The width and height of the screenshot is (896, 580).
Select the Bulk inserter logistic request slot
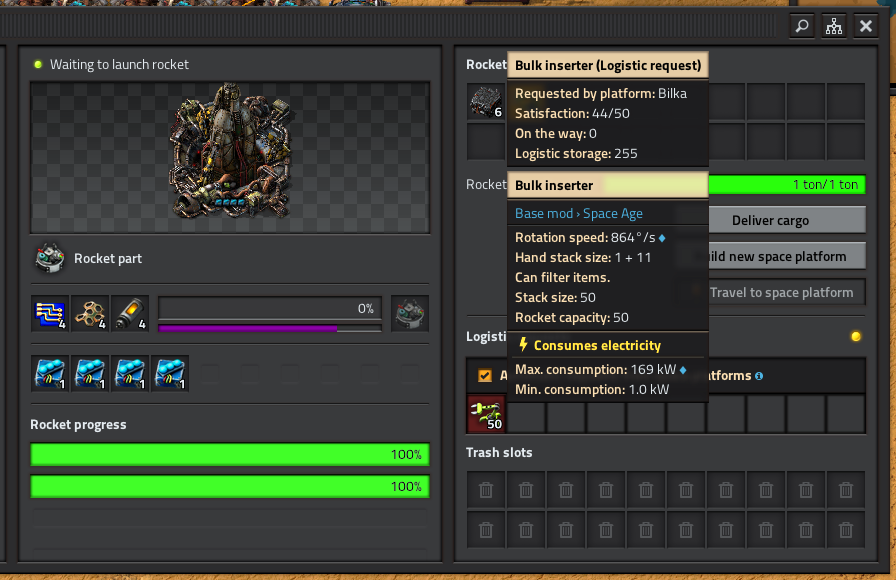click(486, 414)
